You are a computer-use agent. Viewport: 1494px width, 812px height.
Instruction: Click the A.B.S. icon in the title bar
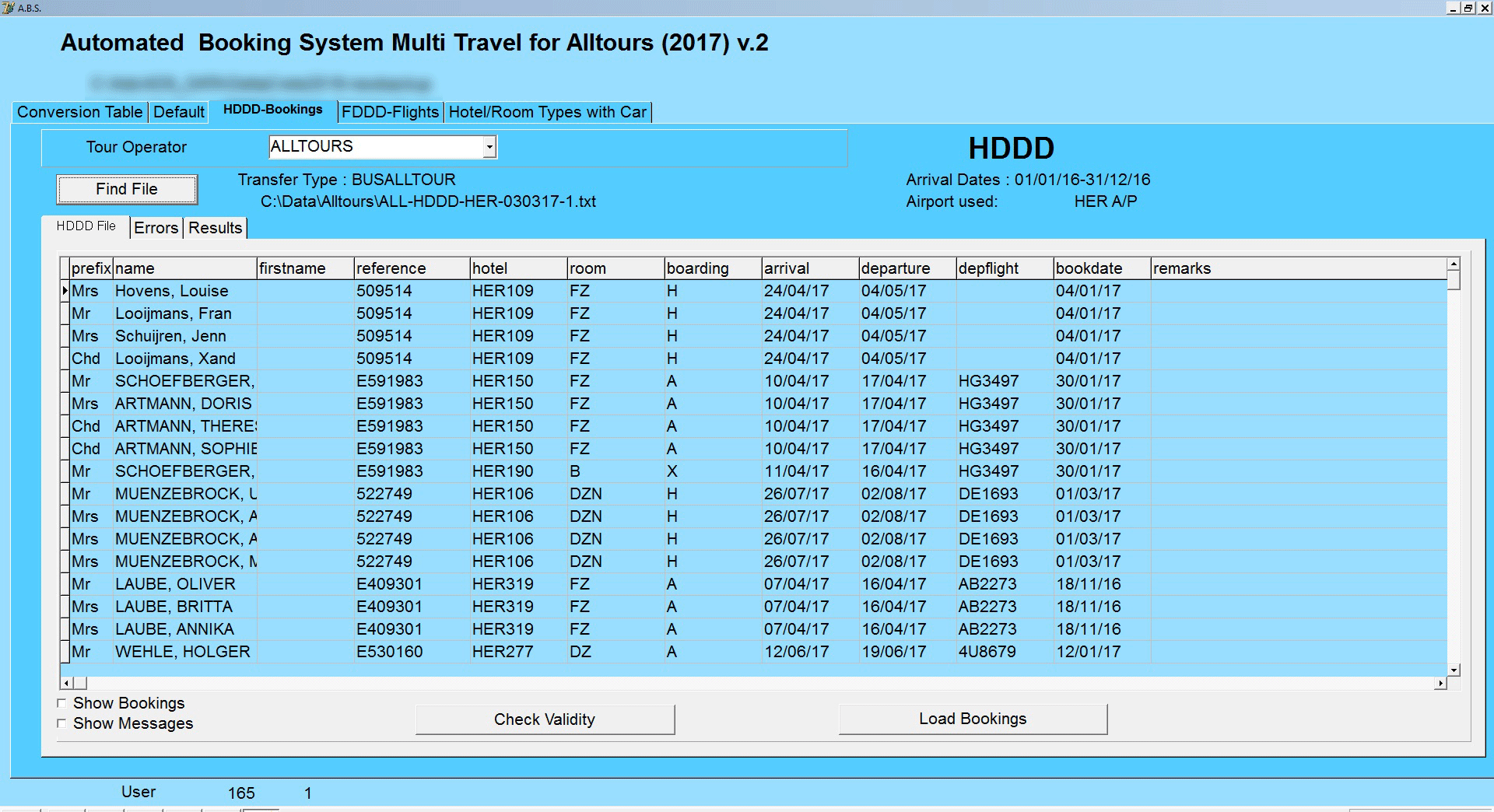click(9, 9)
